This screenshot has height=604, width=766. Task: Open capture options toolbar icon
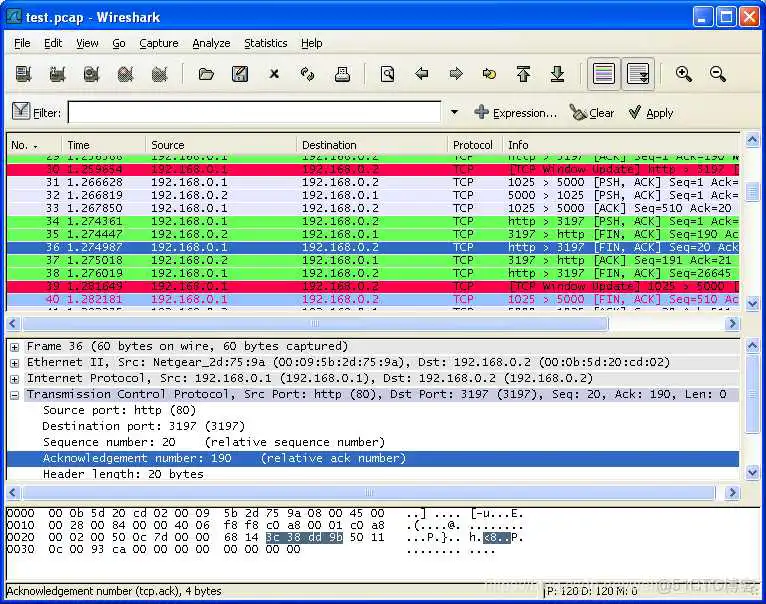[57, 74]
